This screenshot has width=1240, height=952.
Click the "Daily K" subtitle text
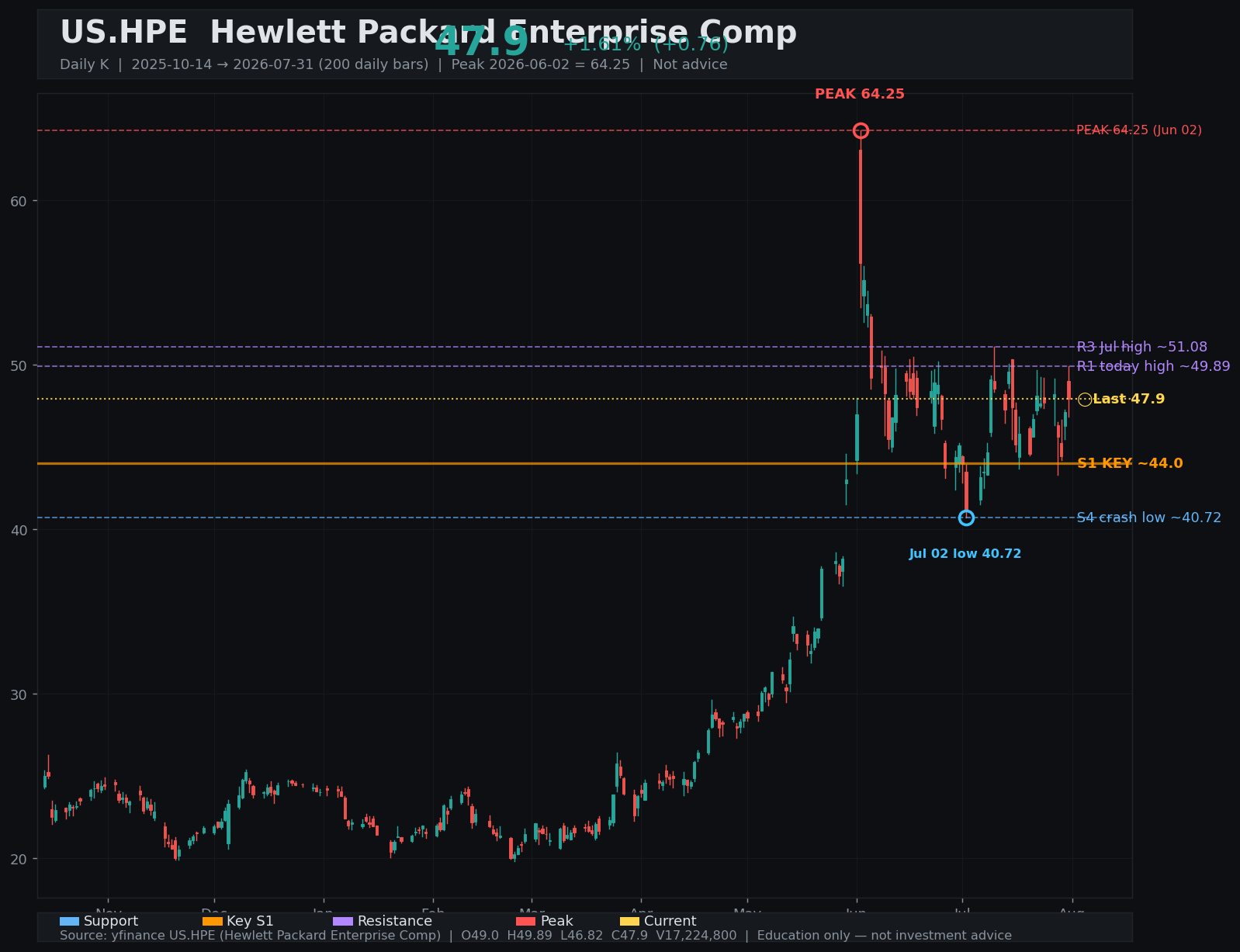pos(85,64)
